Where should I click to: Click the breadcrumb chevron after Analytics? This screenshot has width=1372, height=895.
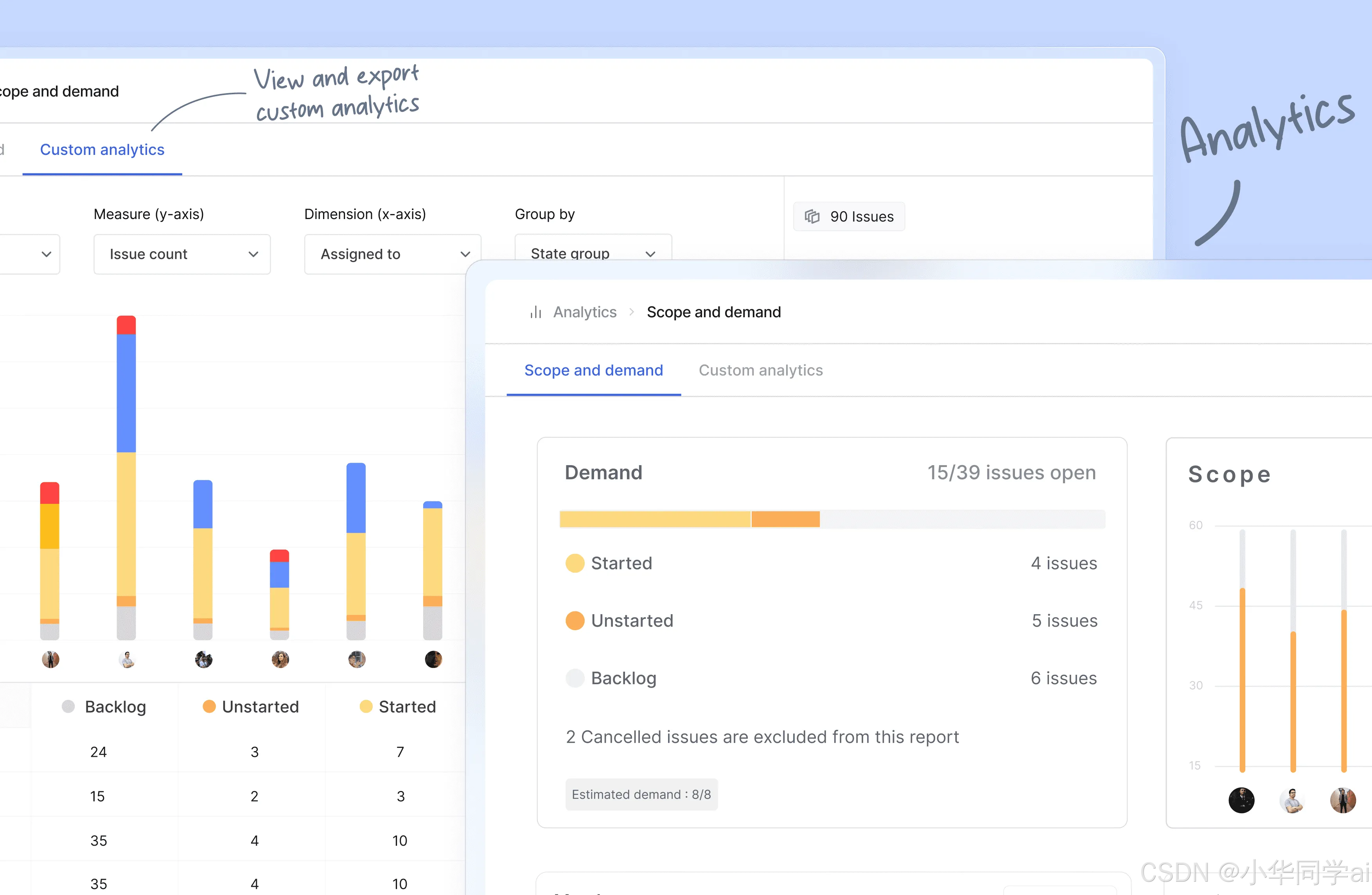tap(632, 312)
